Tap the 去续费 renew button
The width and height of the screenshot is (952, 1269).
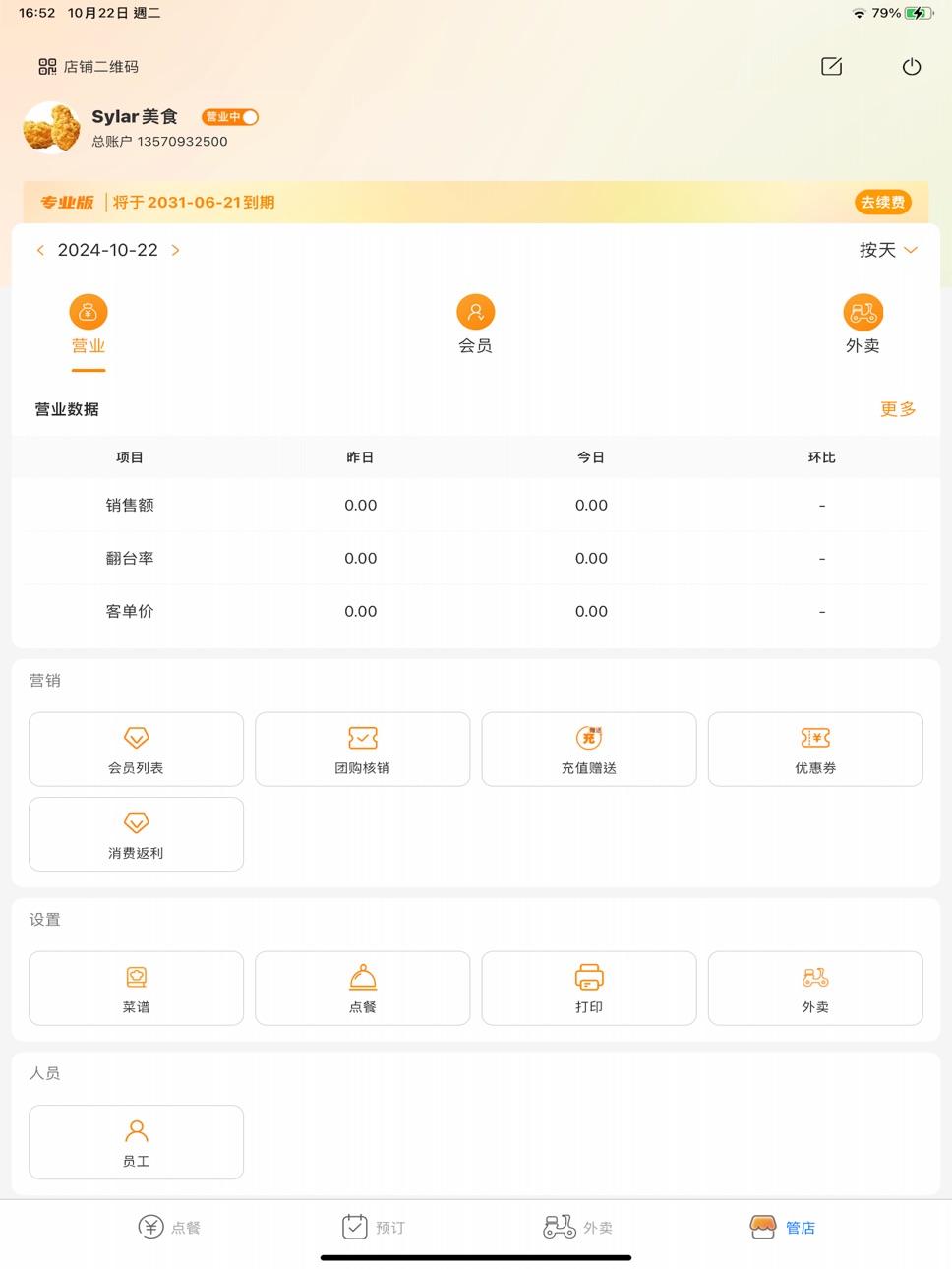pos(882,202)
